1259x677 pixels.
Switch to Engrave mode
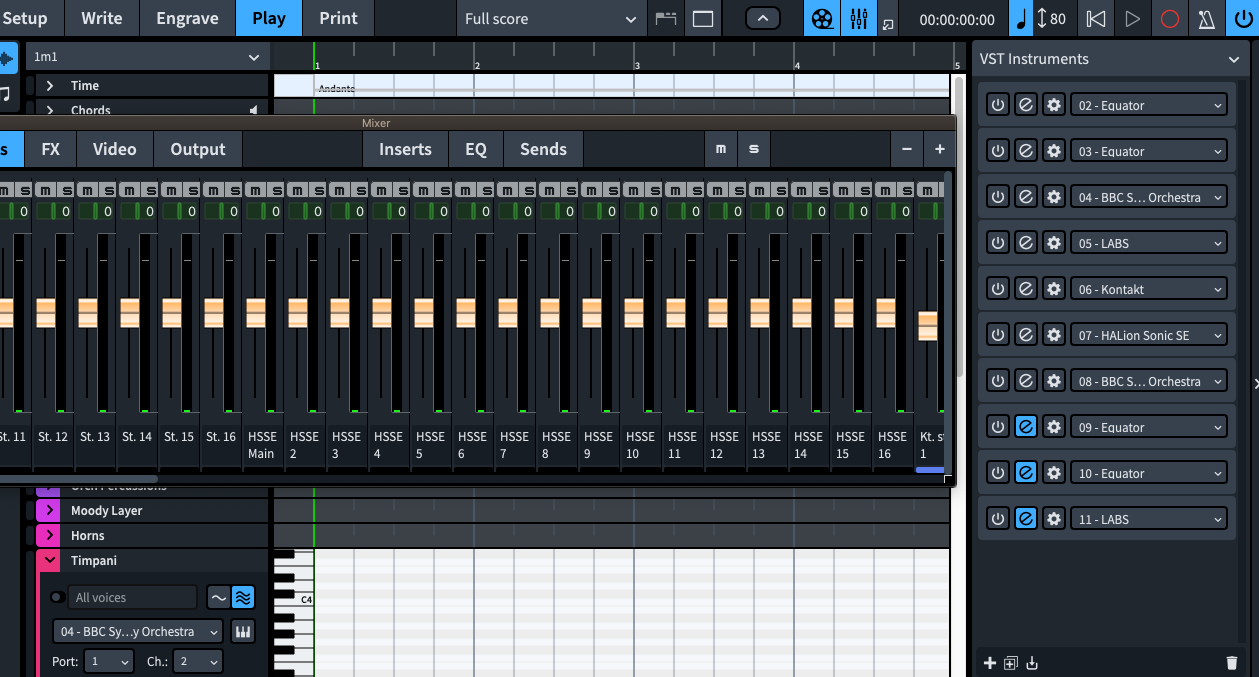coord(187,18)
